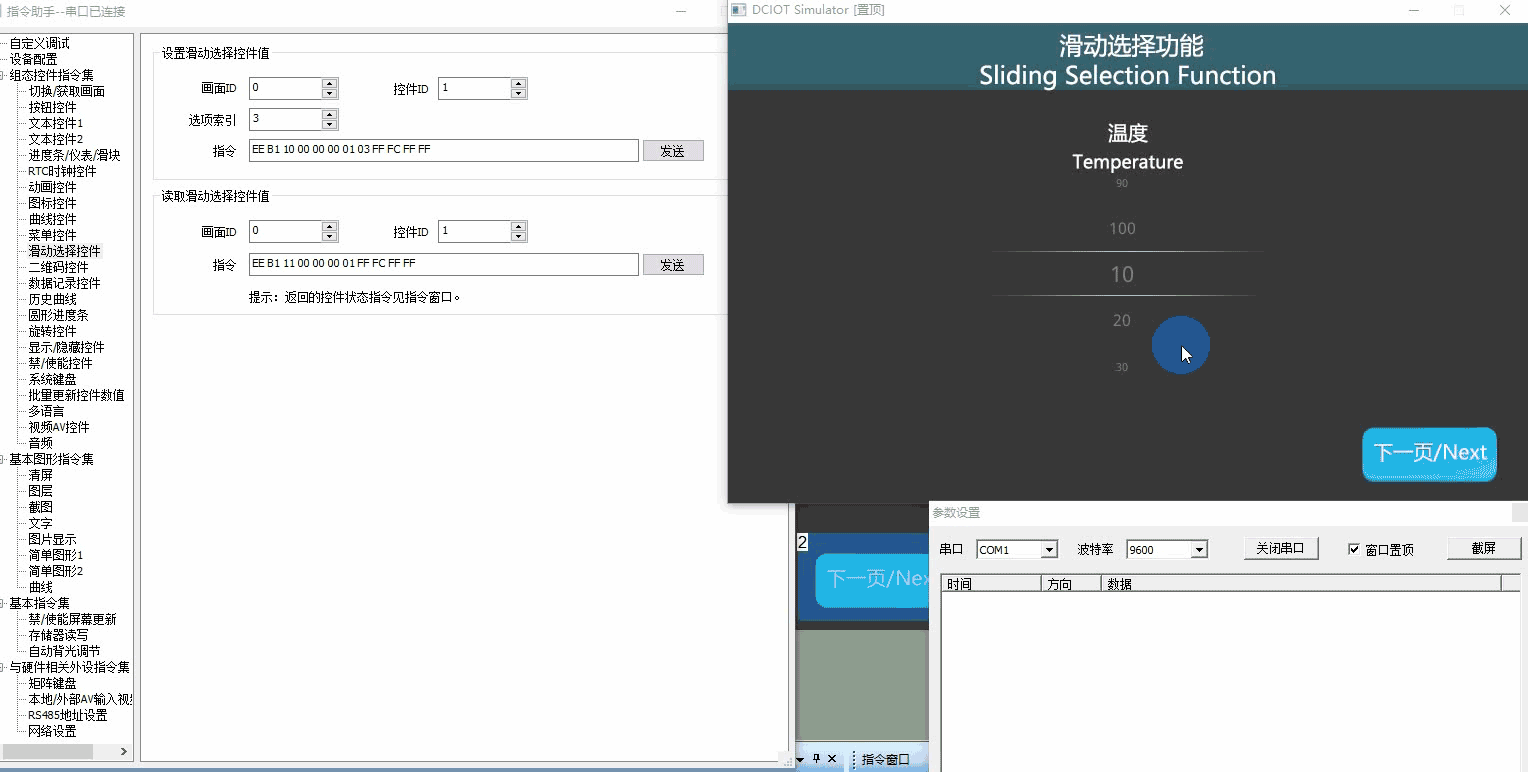Image resolution: width=1528 pixels, height=772 pixels.
Task: Select 网络设置 tree item
Action: 52,731
